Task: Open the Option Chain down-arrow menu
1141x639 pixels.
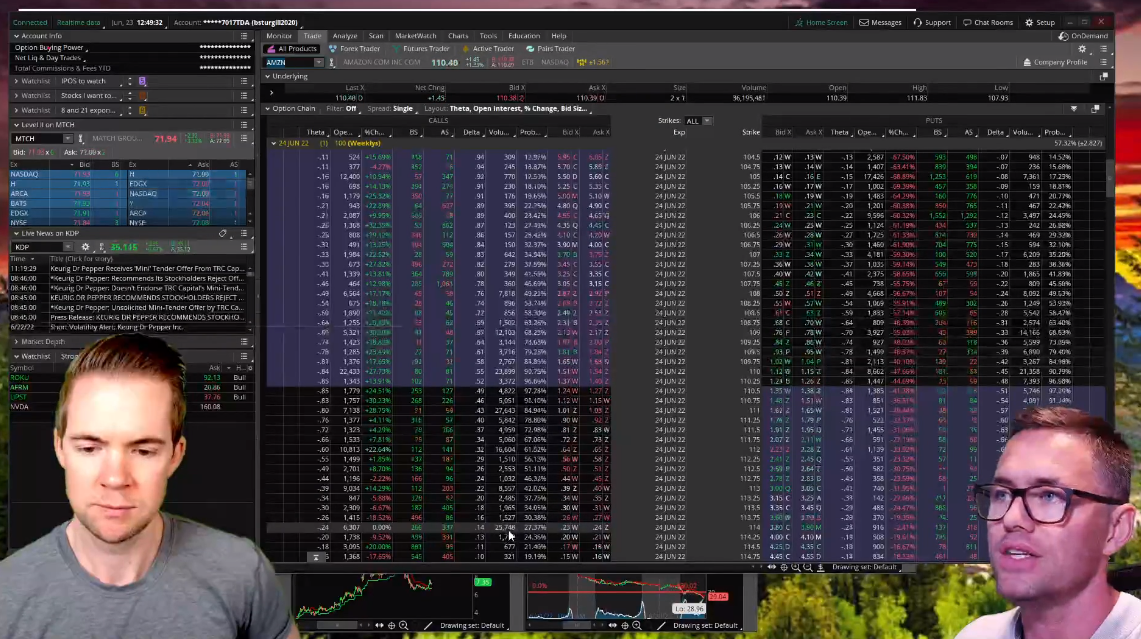Action: (1074, 108)
